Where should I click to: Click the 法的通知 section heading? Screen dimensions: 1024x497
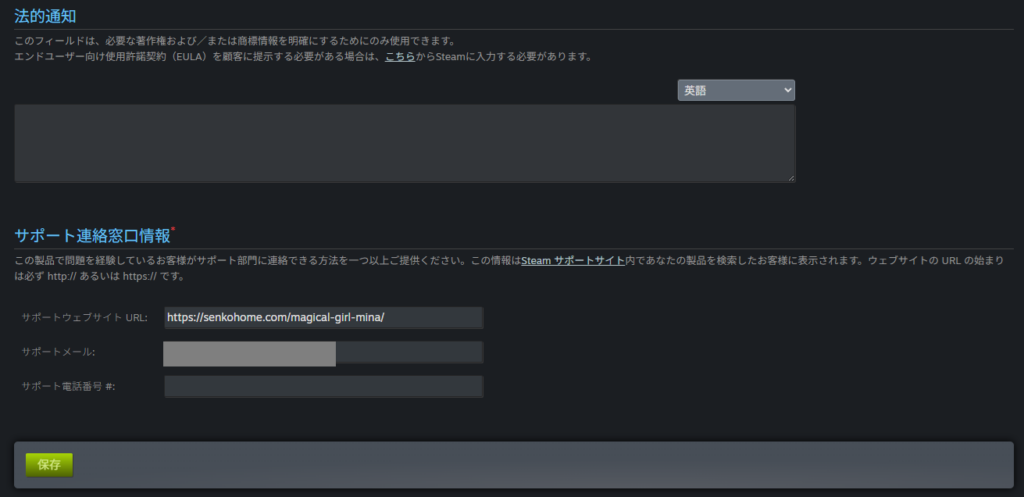pyautogui.click(x=45, y=16)
